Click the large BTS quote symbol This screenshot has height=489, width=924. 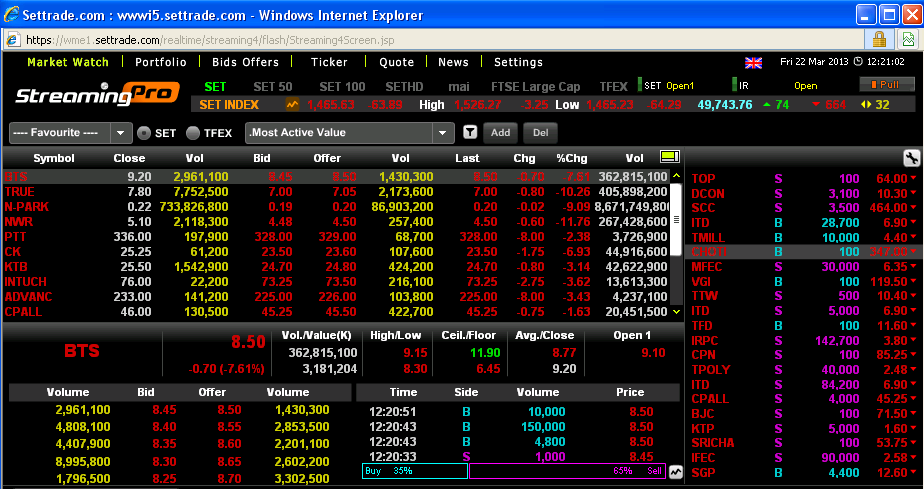tap(82, 351)
